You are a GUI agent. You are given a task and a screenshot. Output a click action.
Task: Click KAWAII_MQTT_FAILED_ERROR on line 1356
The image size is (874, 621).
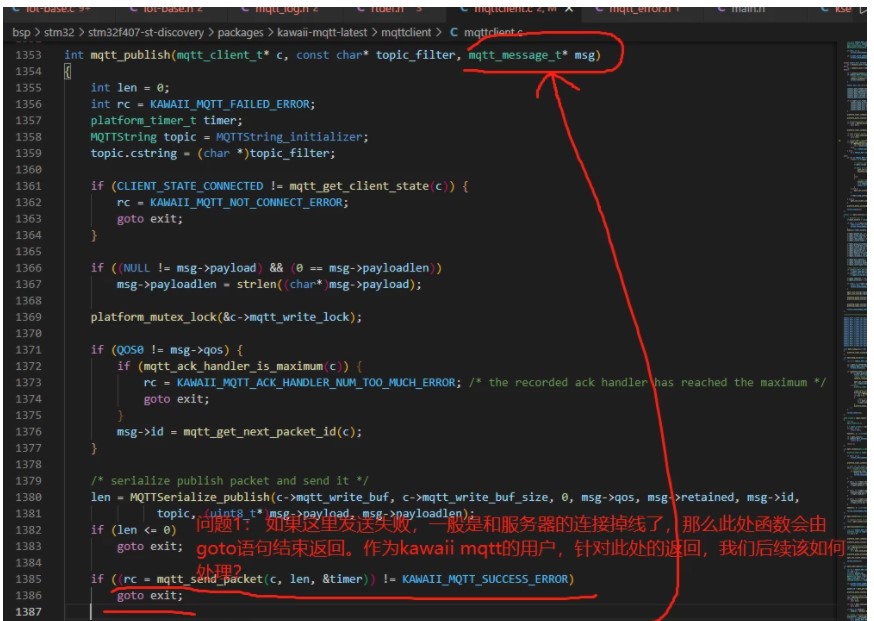click(x=230, y=104)
